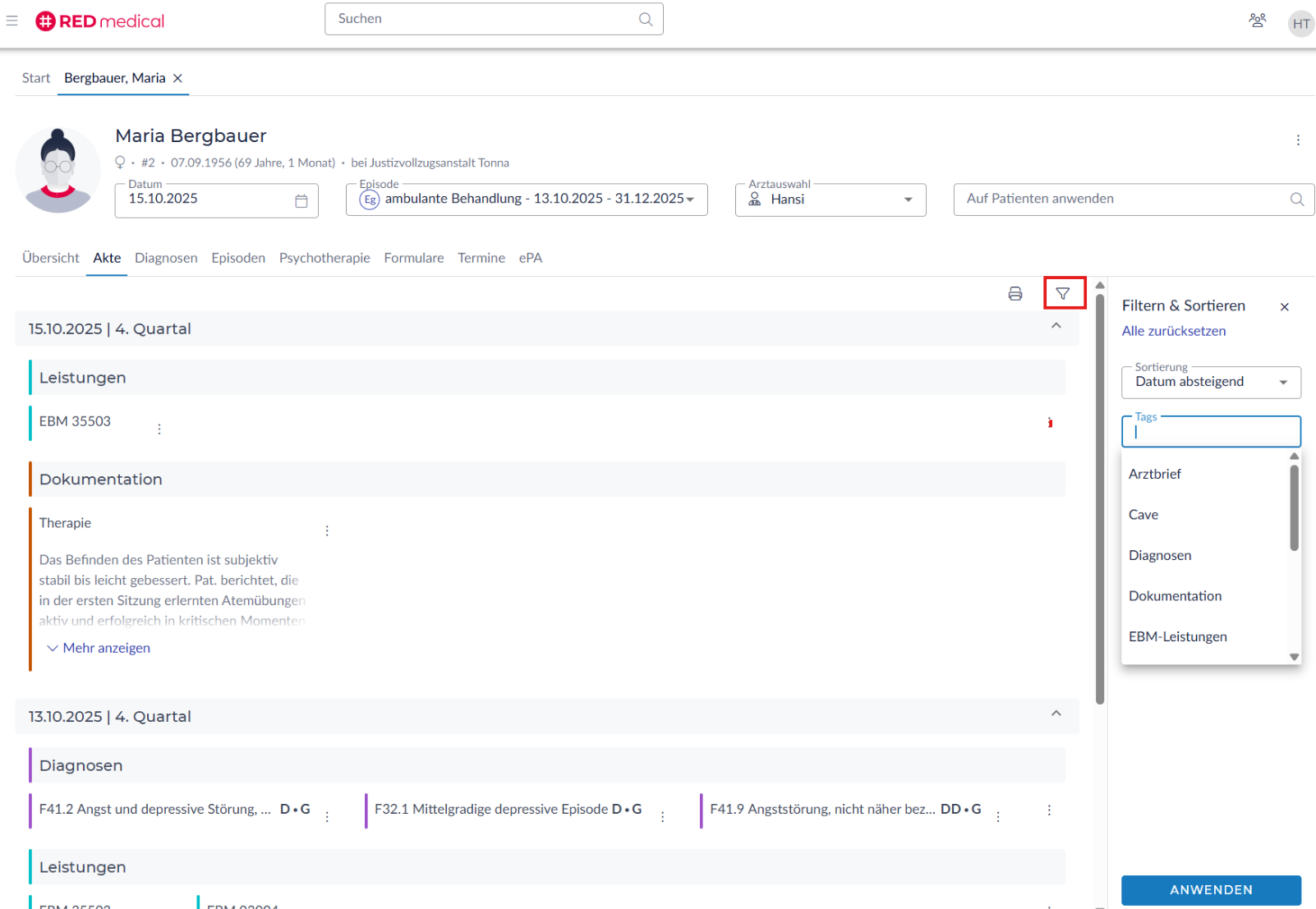Click the print icon in Akte toolbar
The image size is (1316, 909).
[1015, 294]
